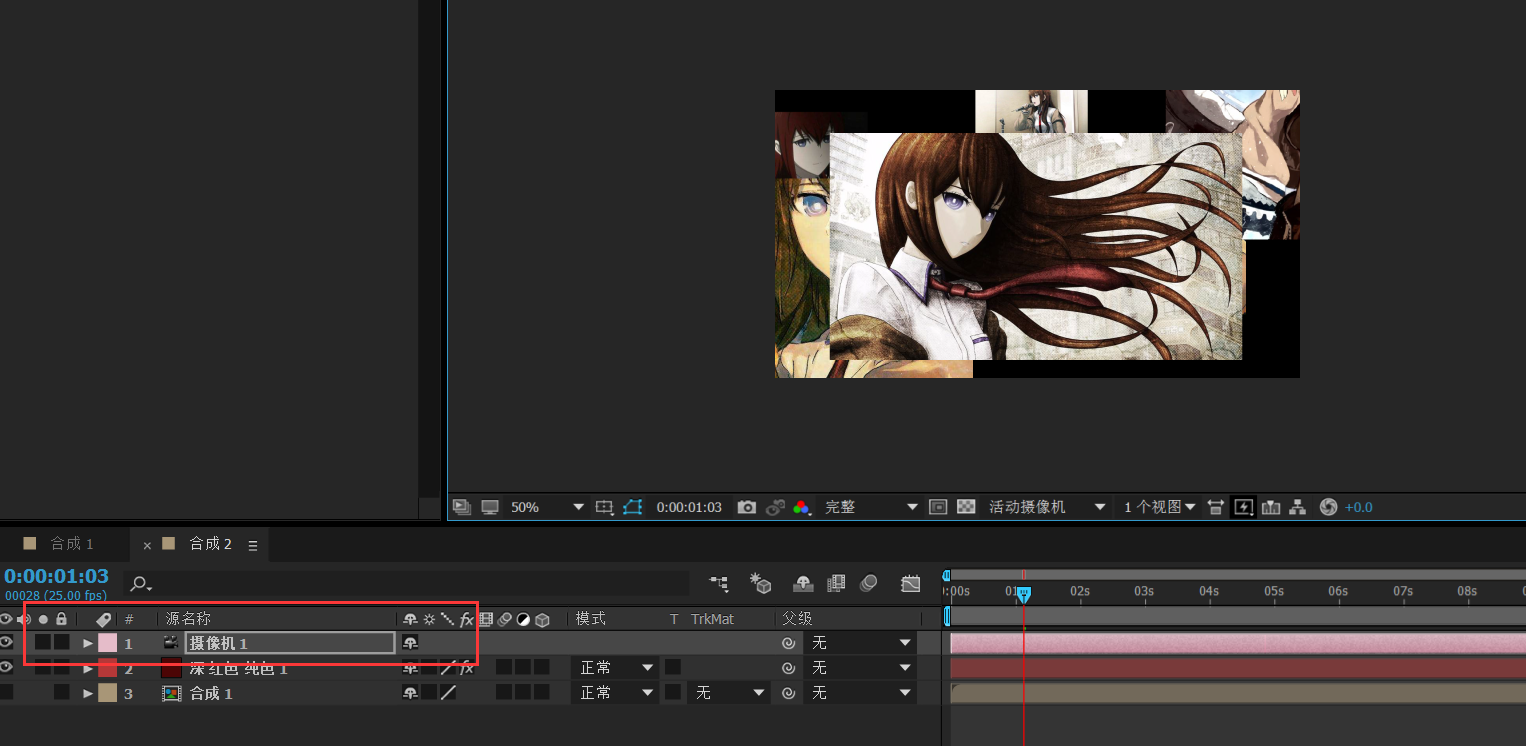Toggle the effects fx switch on 深红色 纯色 1
Image resolution: width=1526 pixels, height=746 pixels.
pos(466,668)
